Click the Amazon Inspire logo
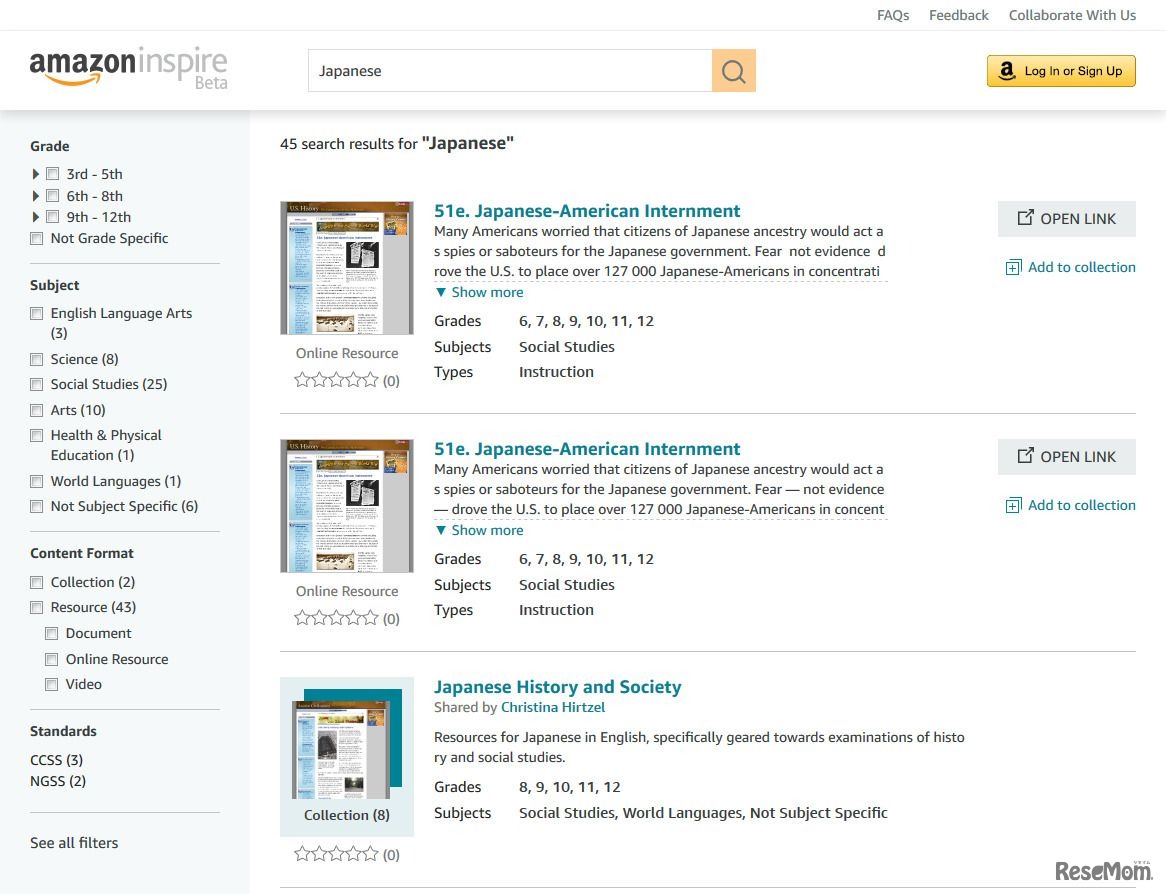Viewport: 1166px width, 894px height. [127, 64]
